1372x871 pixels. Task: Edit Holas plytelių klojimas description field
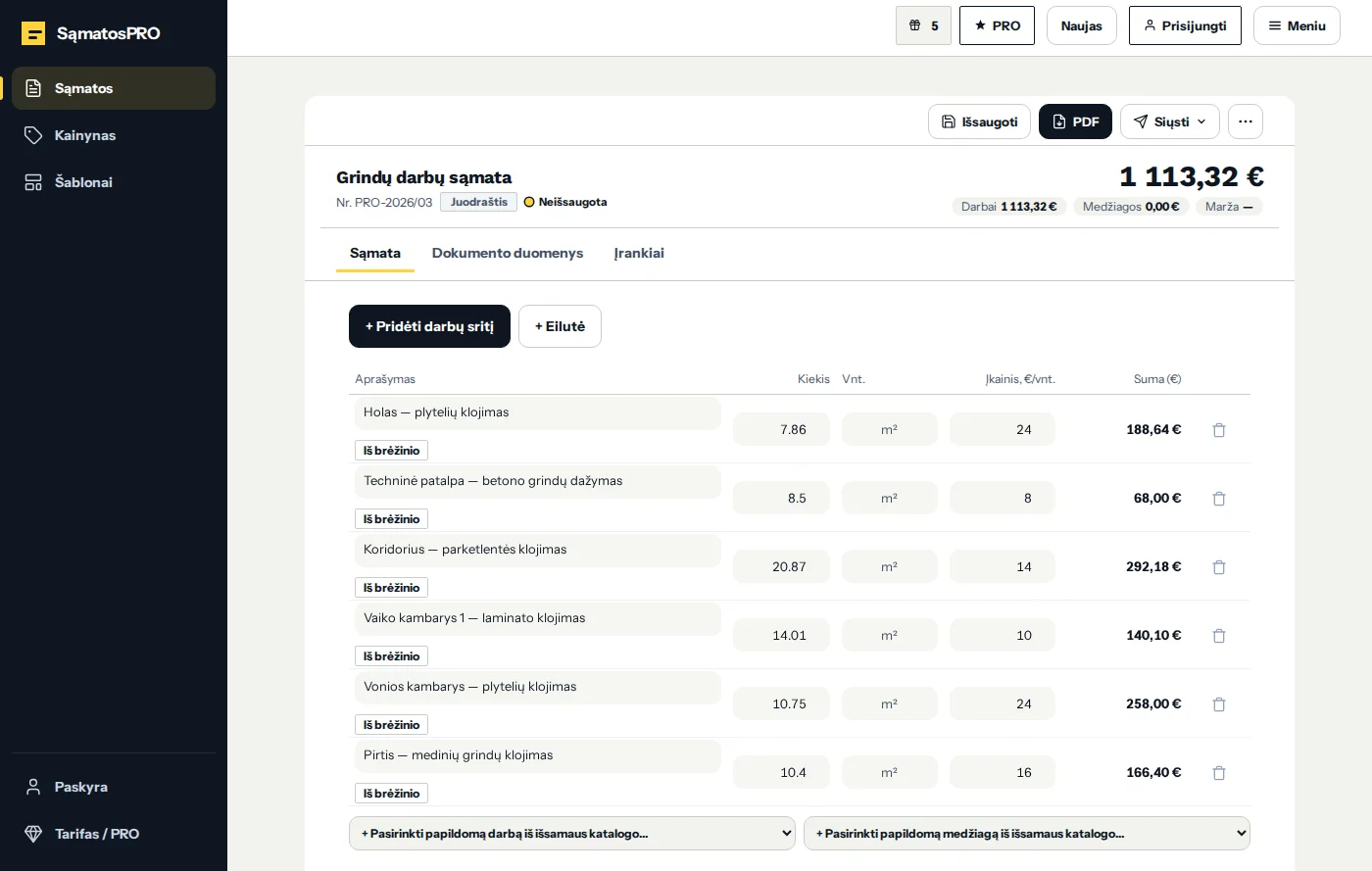click(538, 412)
